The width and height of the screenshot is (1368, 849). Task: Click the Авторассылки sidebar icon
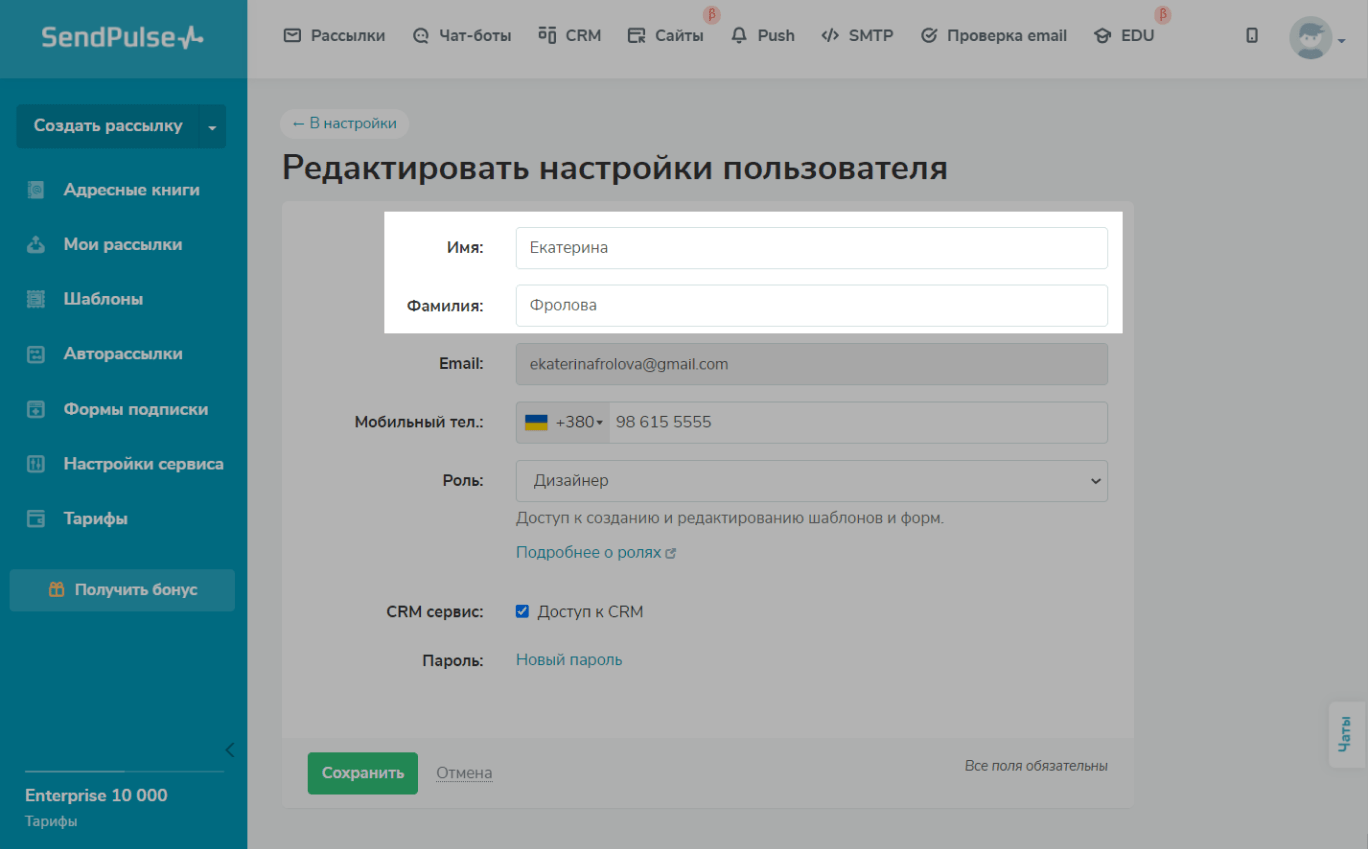click(36, 354)
